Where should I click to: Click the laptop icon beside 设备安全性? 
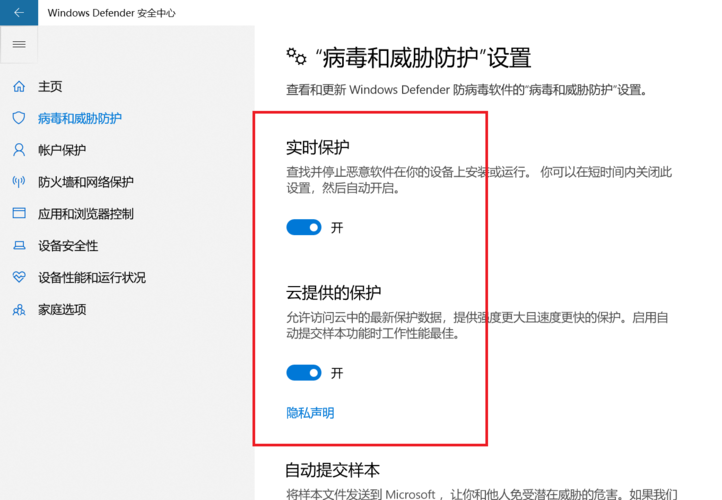[x=19, y=245]
